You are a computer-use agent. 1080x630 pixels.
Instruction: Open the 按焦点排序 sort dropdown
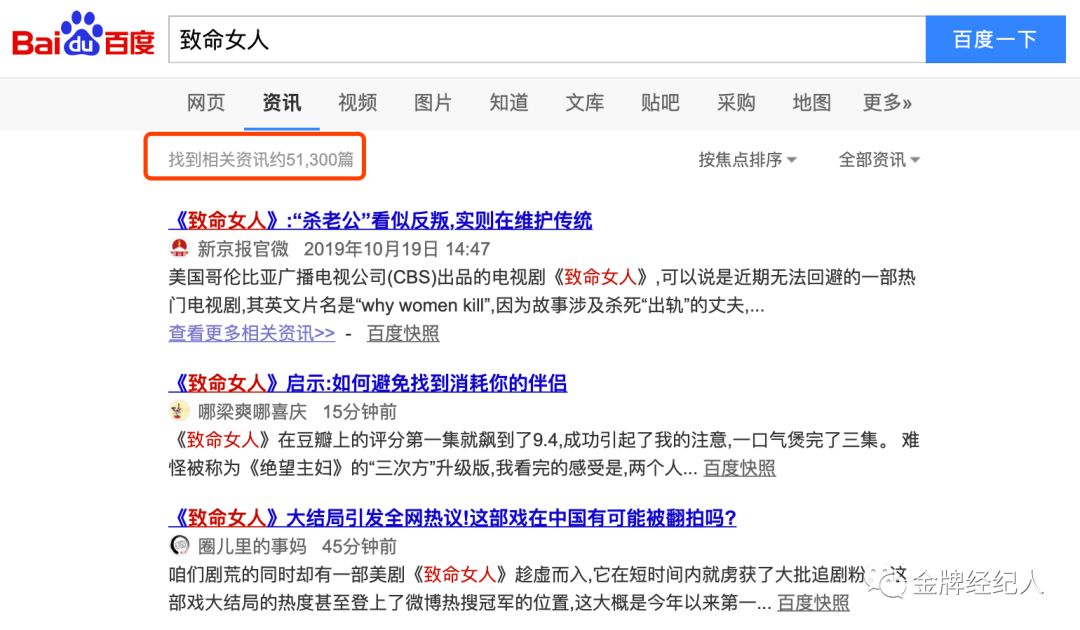pos(747,160)
